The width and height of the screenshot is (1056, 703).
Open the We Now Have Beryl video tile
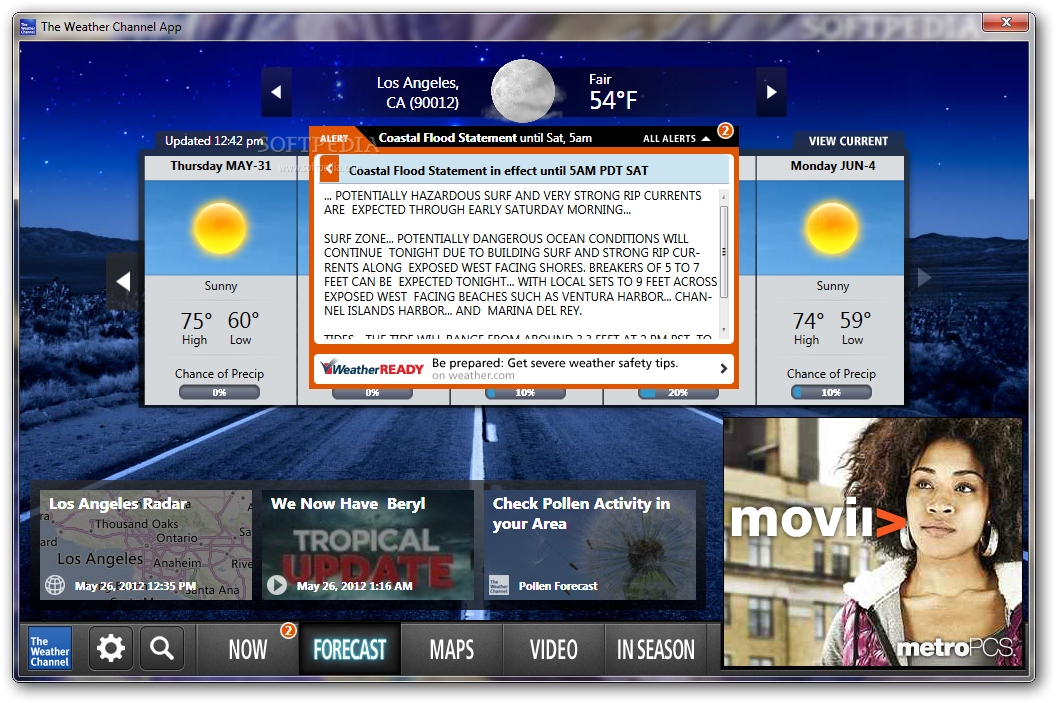(x=368, y=545)
